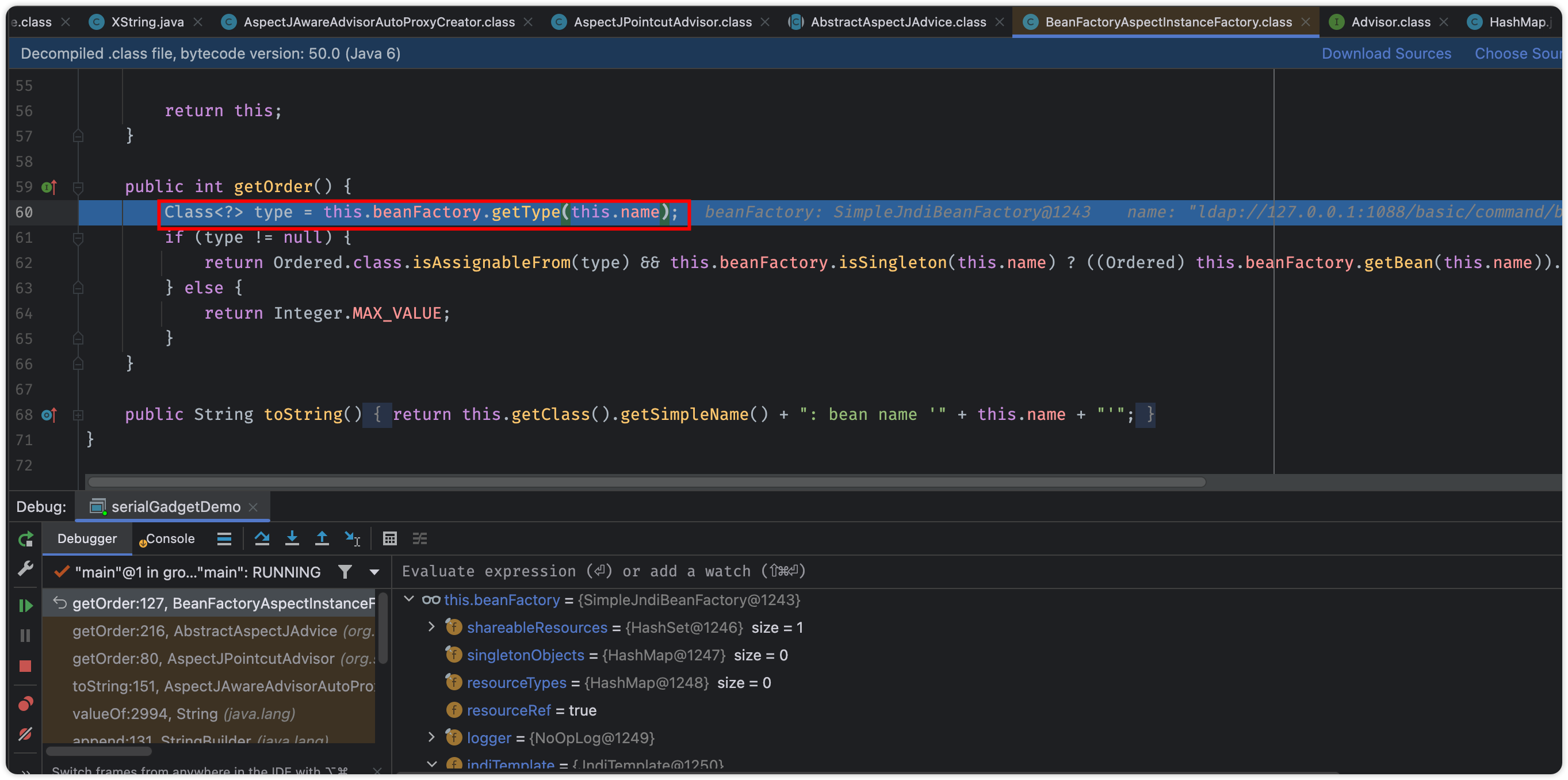
Task: Collapse getOrder method fold at line 59
Action: point(78,187)
